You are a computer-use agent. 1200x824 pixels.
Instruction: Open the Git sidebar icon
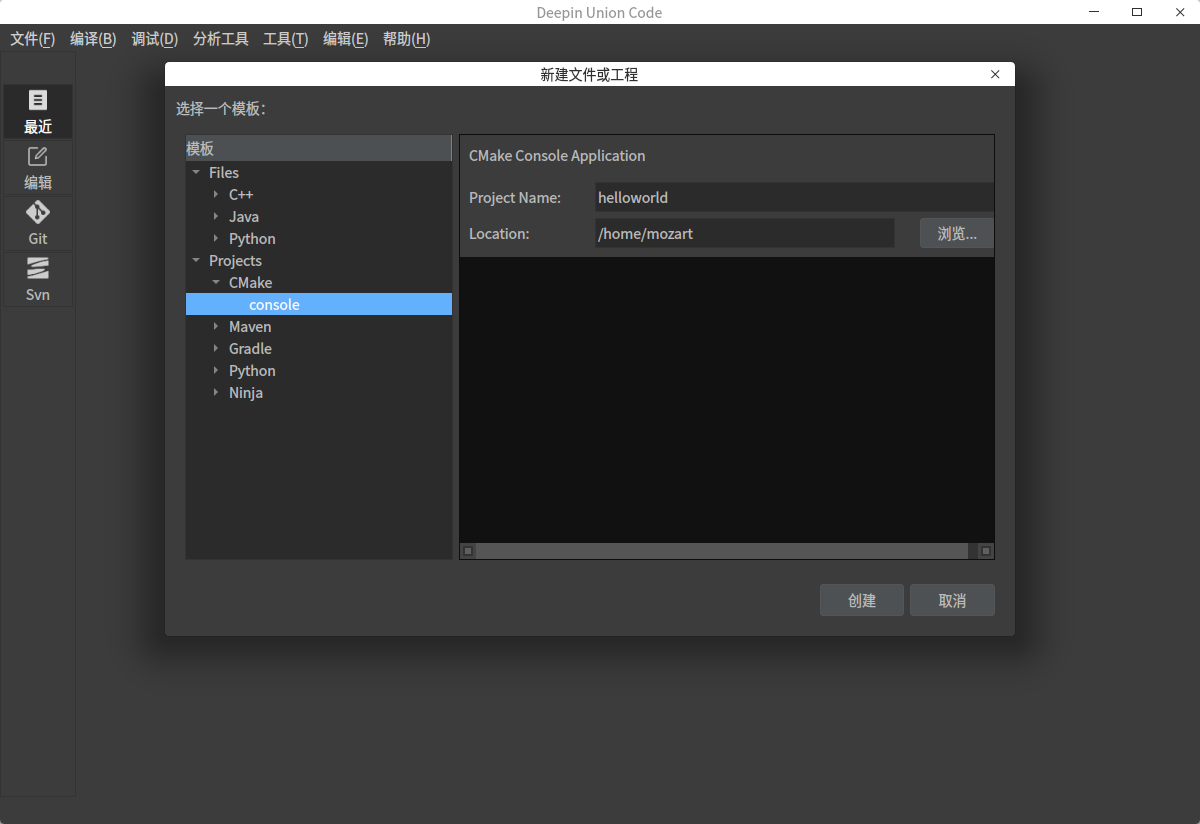(38, 223)
